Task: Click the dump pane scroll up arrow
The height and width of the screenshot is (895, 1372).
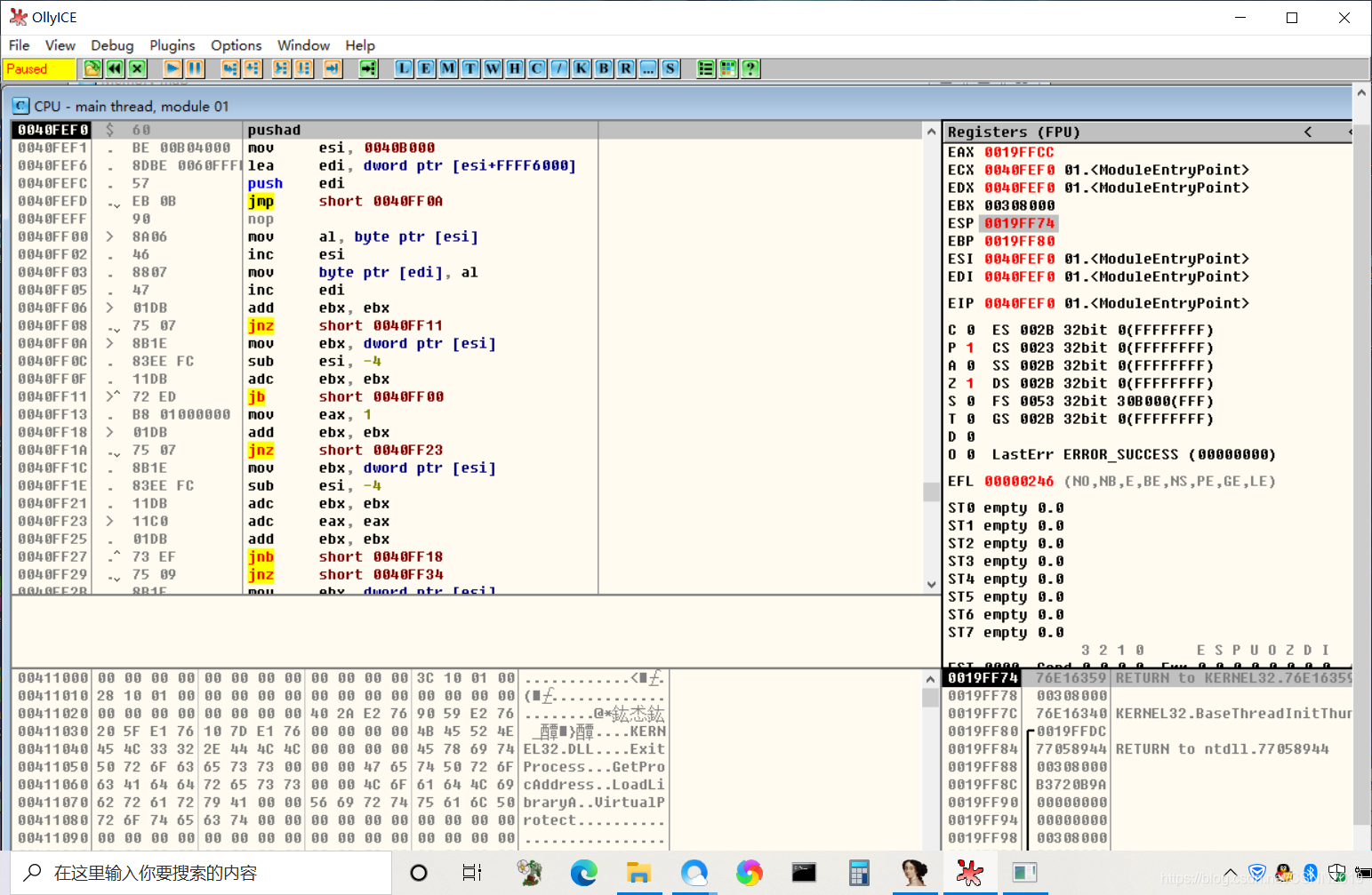Action: 931,679
